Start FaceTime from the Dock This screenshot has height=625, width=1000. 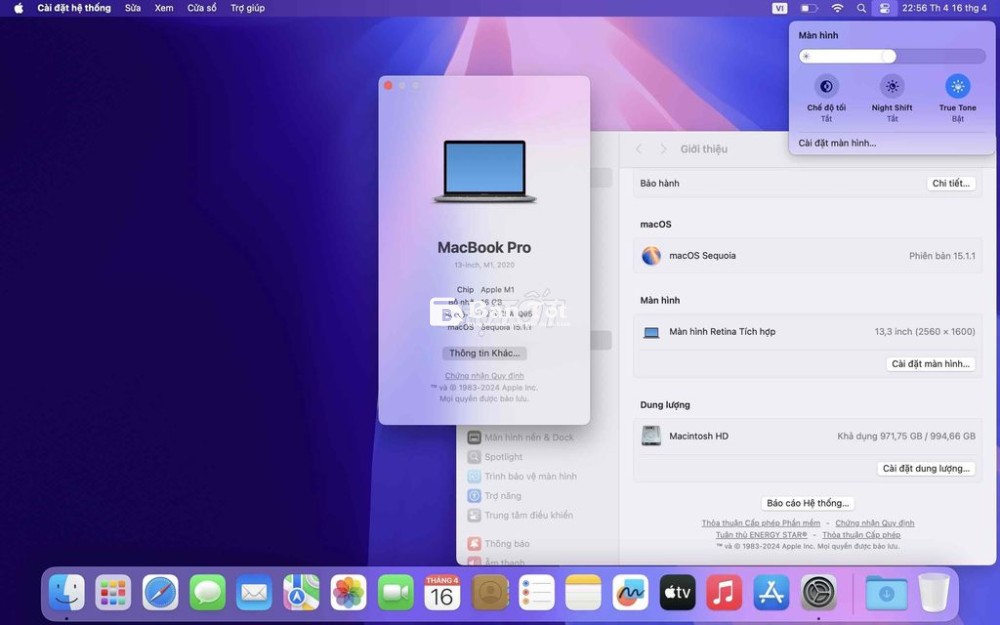click(395, 592)
